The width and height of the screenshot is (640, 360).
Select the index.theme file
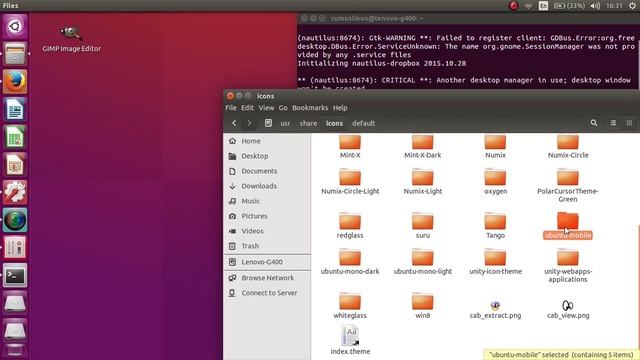[350, 340]
